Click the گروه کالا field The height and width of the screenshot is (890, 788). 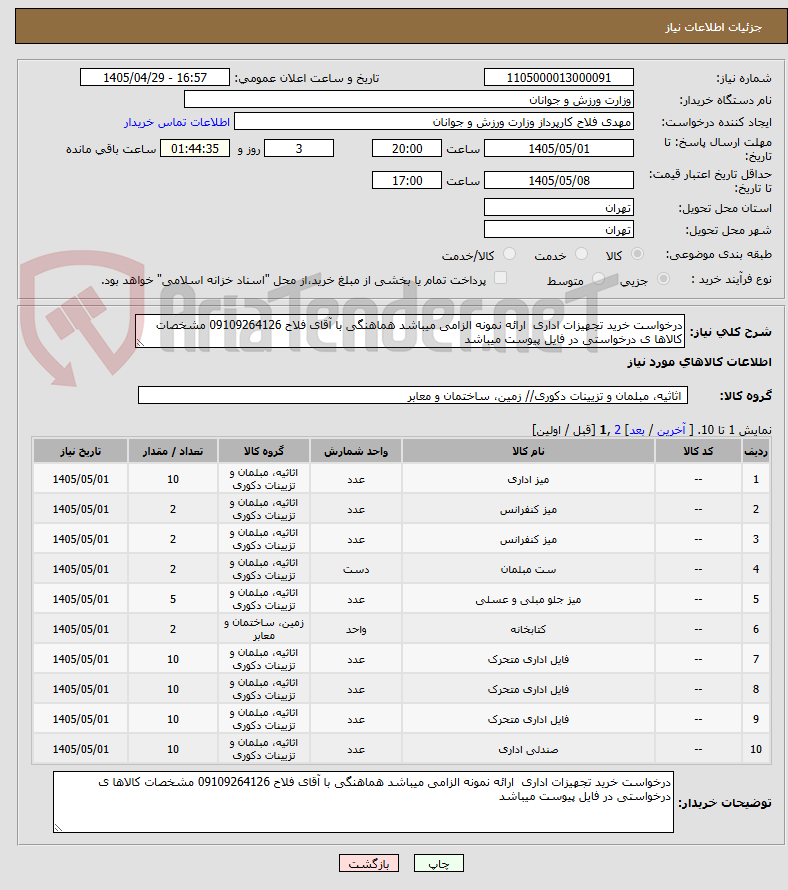click(413, 396)
